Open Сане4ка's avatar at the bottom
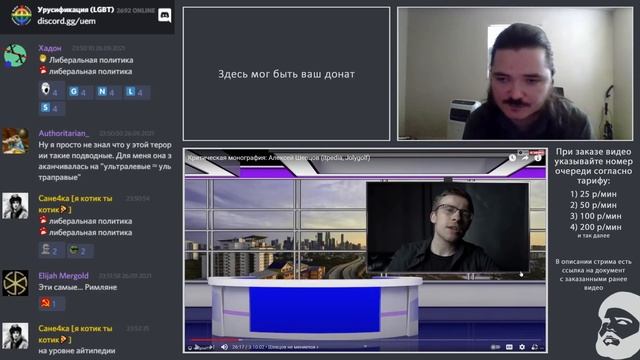This screenshot has height=360, width=640. click(15, 336)
